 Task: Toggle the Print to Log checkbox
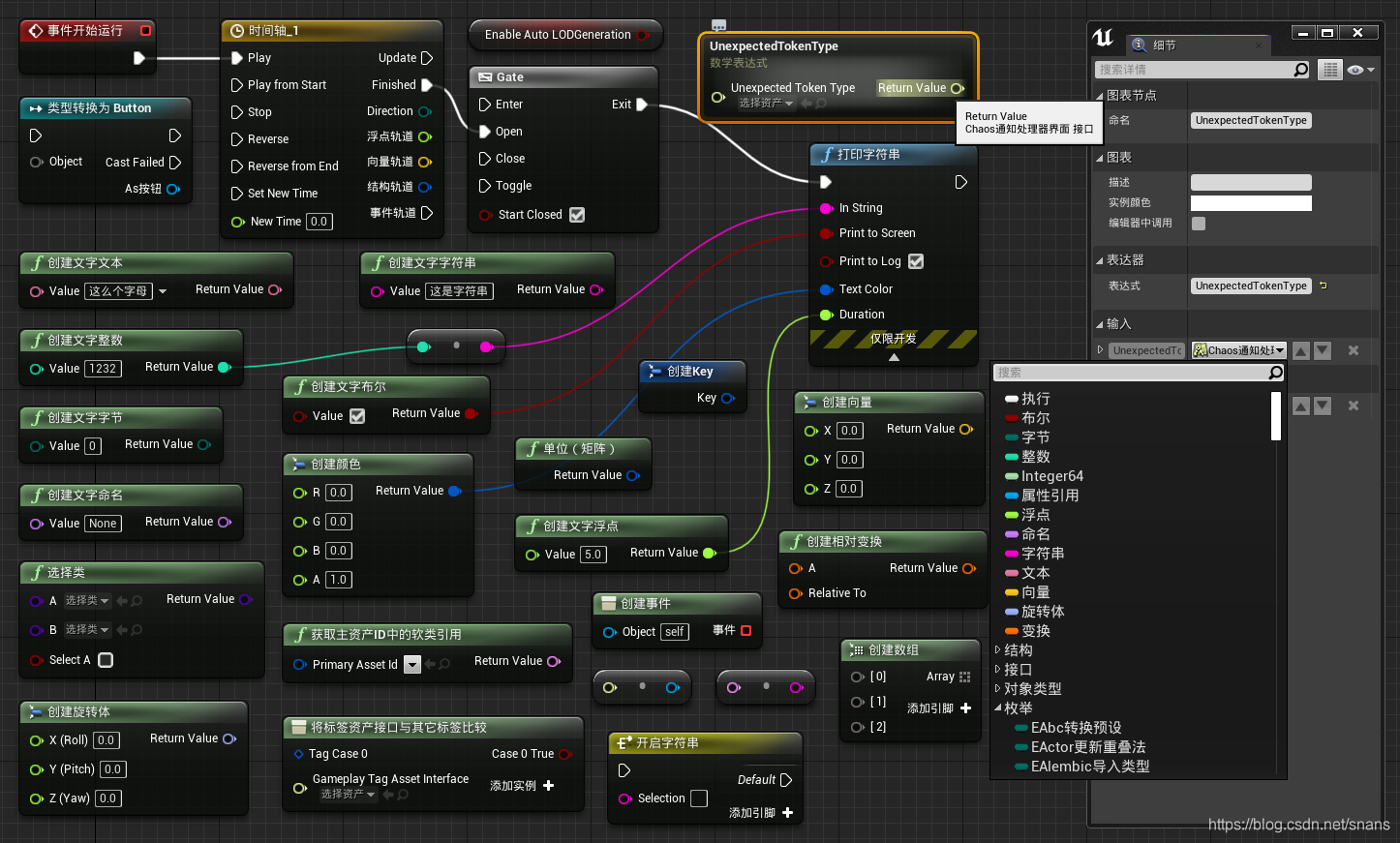(x=916, y=261)
